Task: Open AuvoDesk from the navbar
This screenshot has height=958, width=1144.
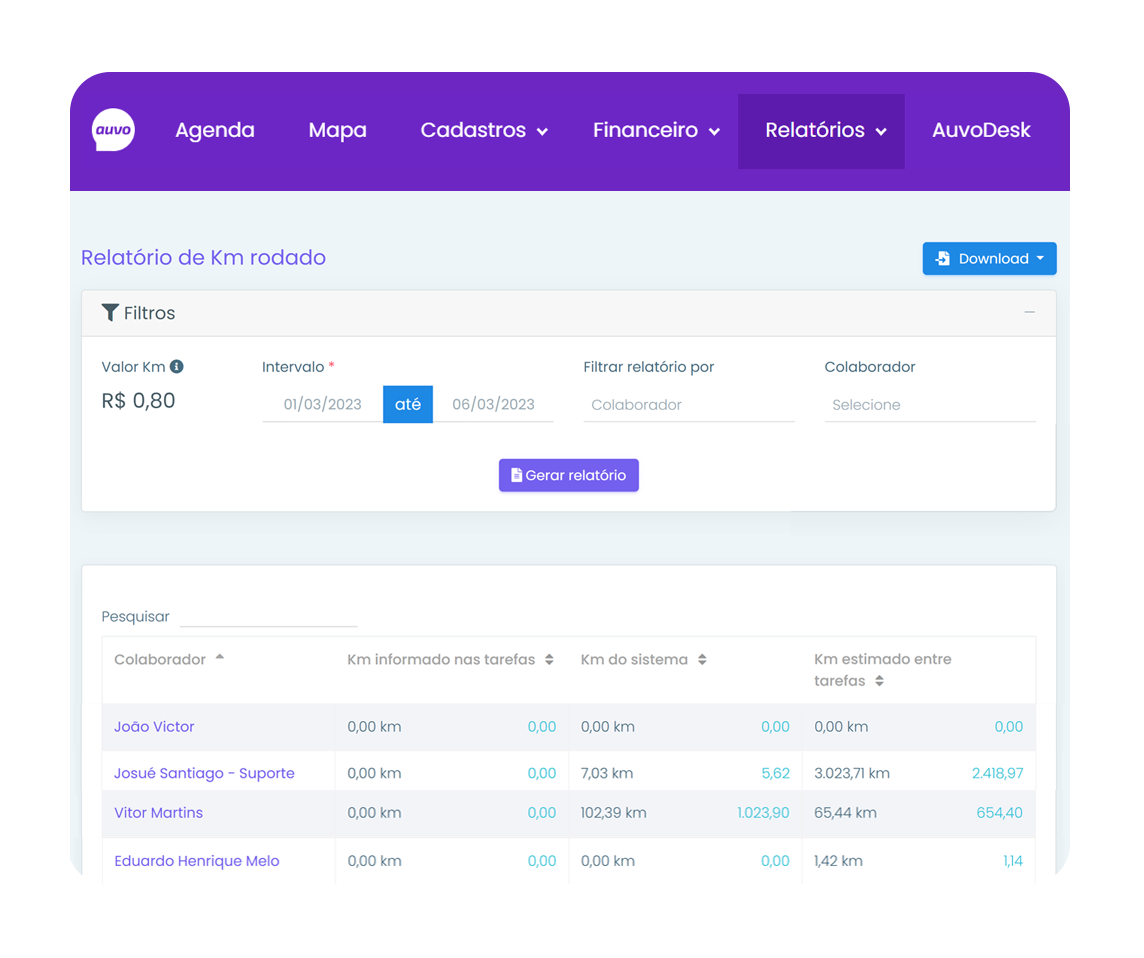Action: click(981, 131)
